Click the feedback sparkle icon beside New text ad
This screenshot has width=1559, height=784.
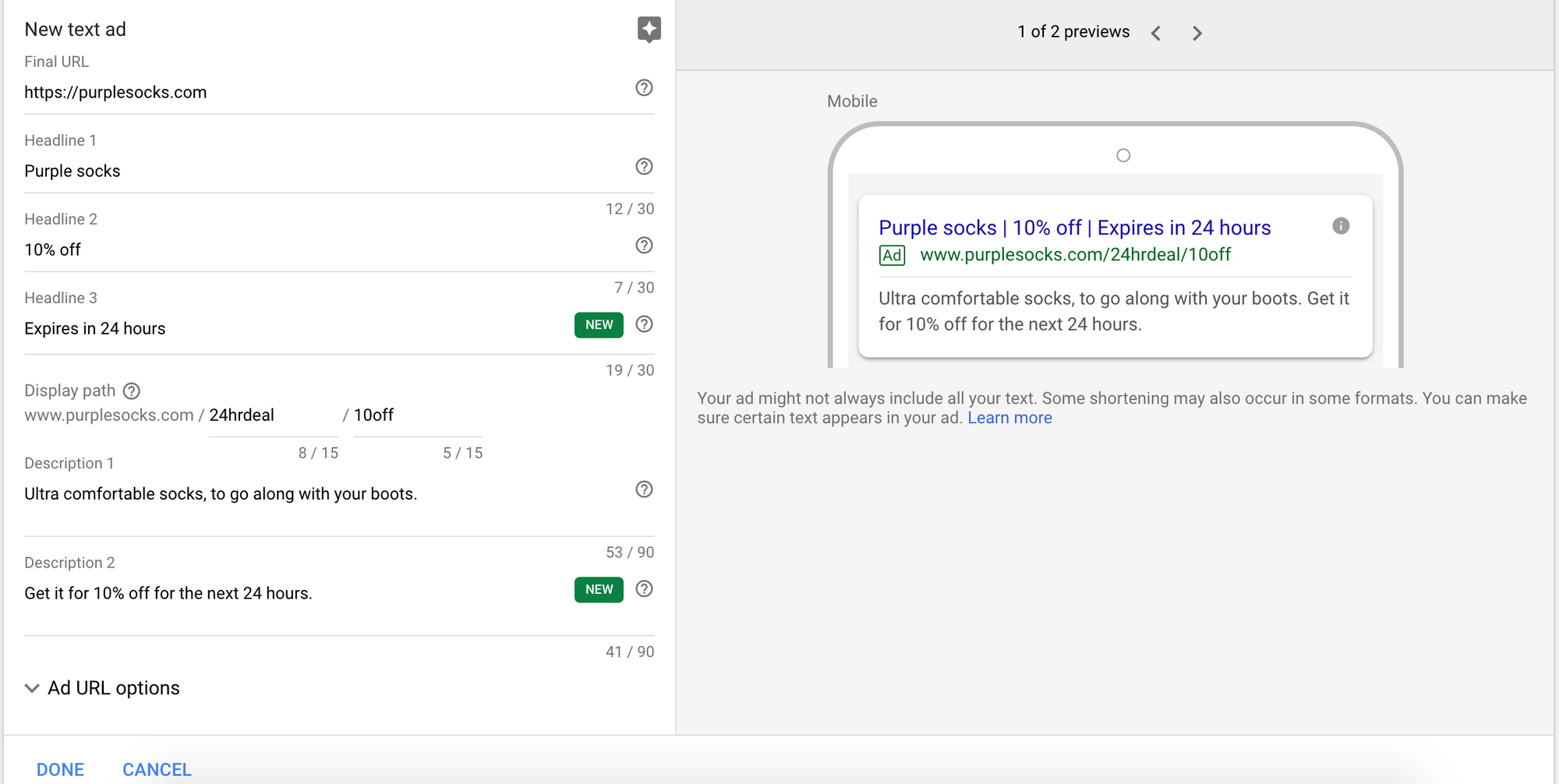tap(649, 30)
